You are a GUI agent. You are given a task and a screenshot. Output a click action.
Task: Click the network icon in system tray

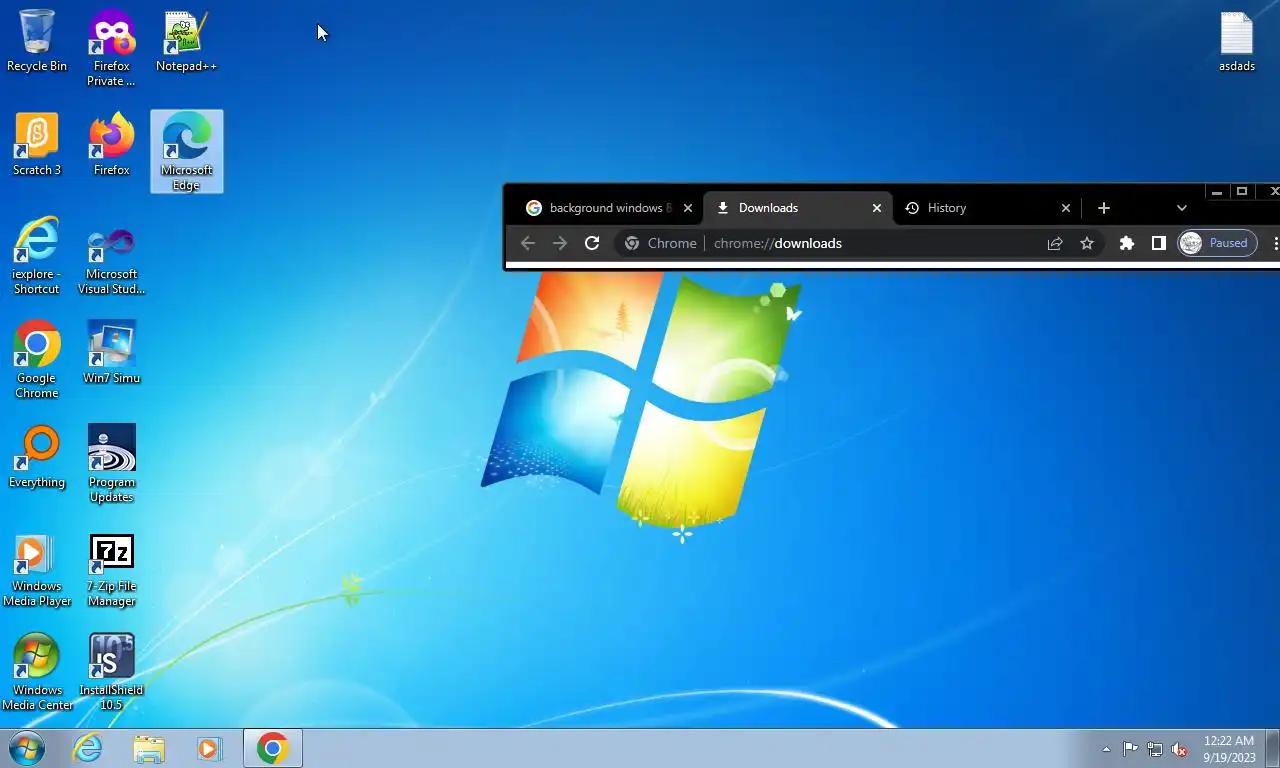1155,749
